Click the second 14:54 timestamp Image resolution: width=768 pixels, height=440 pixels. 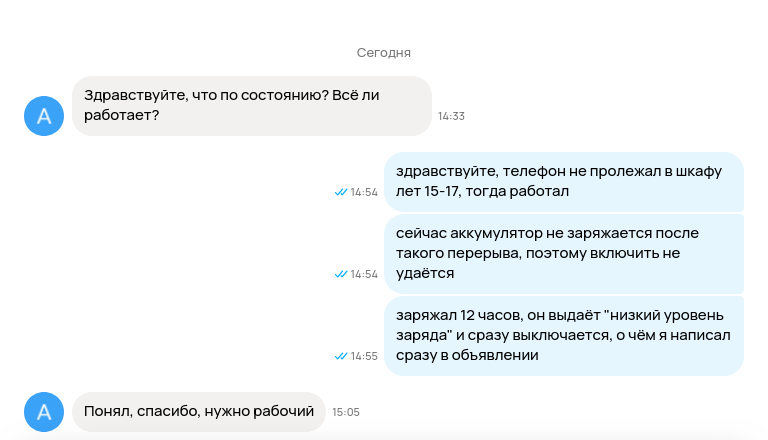[364, 274]
